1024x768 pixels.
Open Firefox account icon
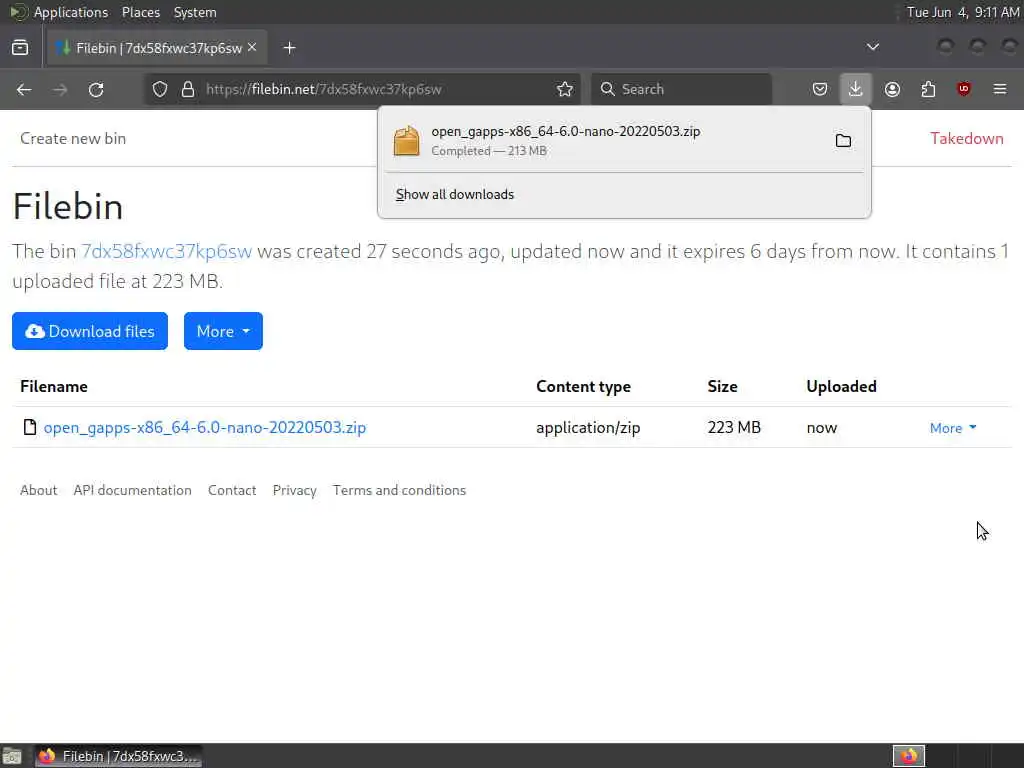tap(892, 89)
